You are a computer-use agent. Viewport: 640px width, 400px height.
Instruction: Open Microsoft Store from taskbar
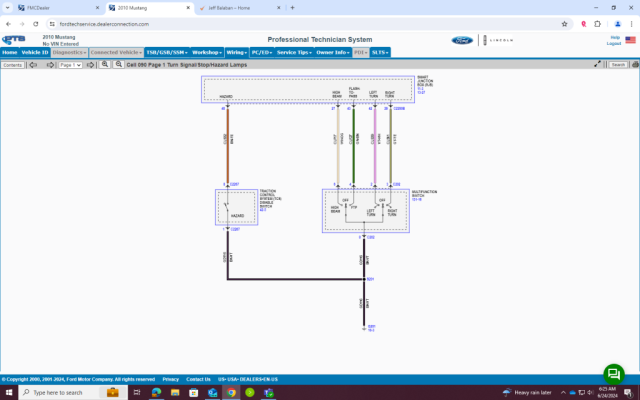coord(193,392)
